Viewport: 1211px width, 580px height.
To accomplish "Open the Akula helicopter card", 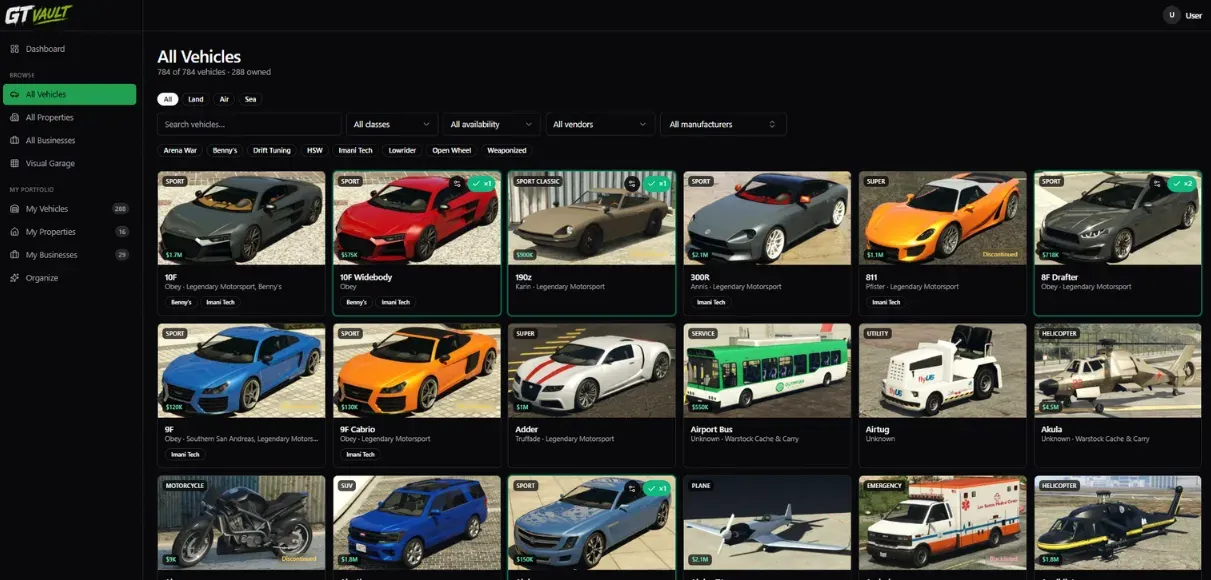I will coord(1118,395).
